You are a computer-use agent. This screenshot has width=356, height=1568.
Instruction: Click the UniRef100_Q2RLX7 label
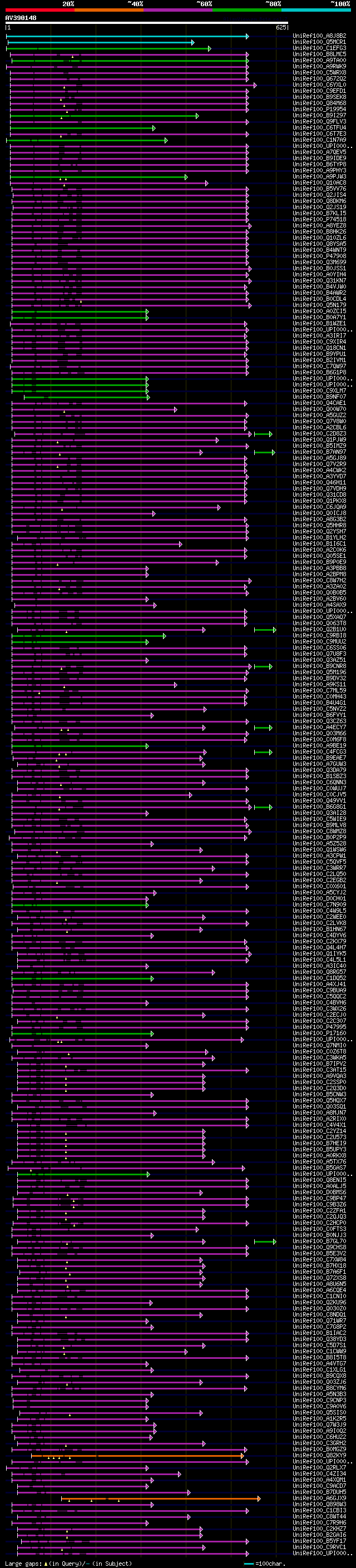click(x=319, y=1467)
